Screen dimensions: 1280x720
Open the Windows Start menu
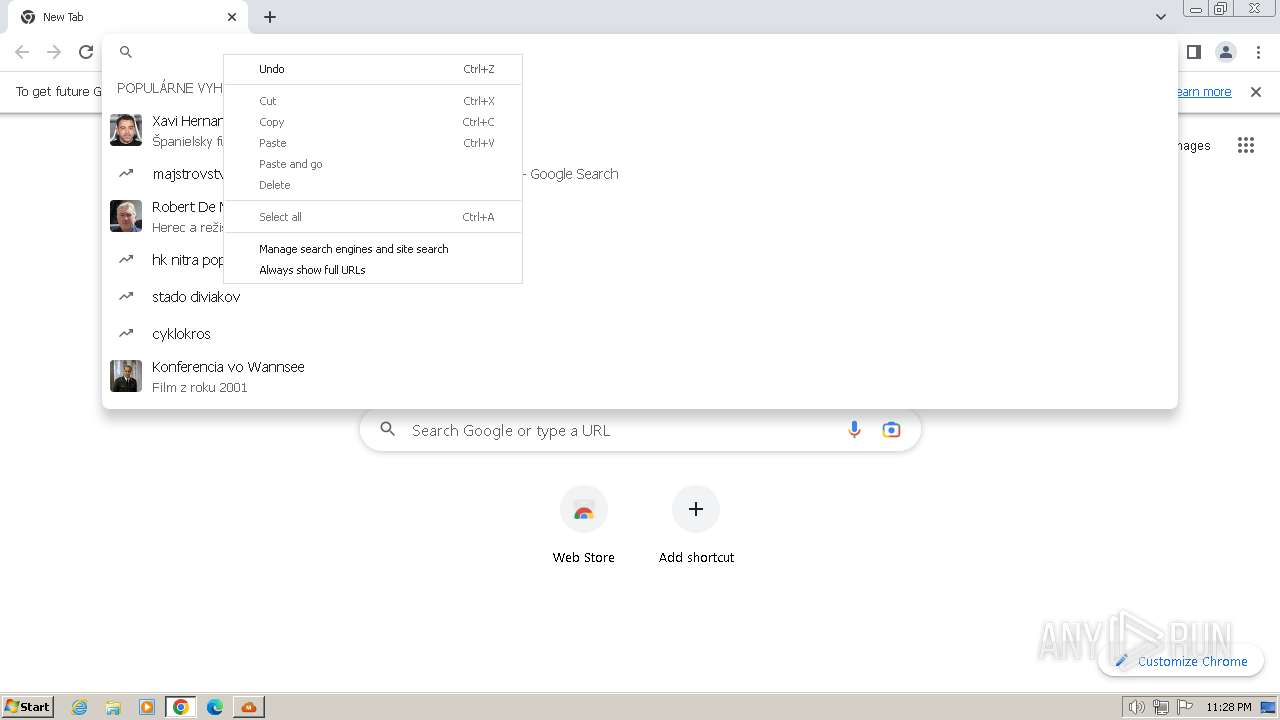click(x=28, y=706)
